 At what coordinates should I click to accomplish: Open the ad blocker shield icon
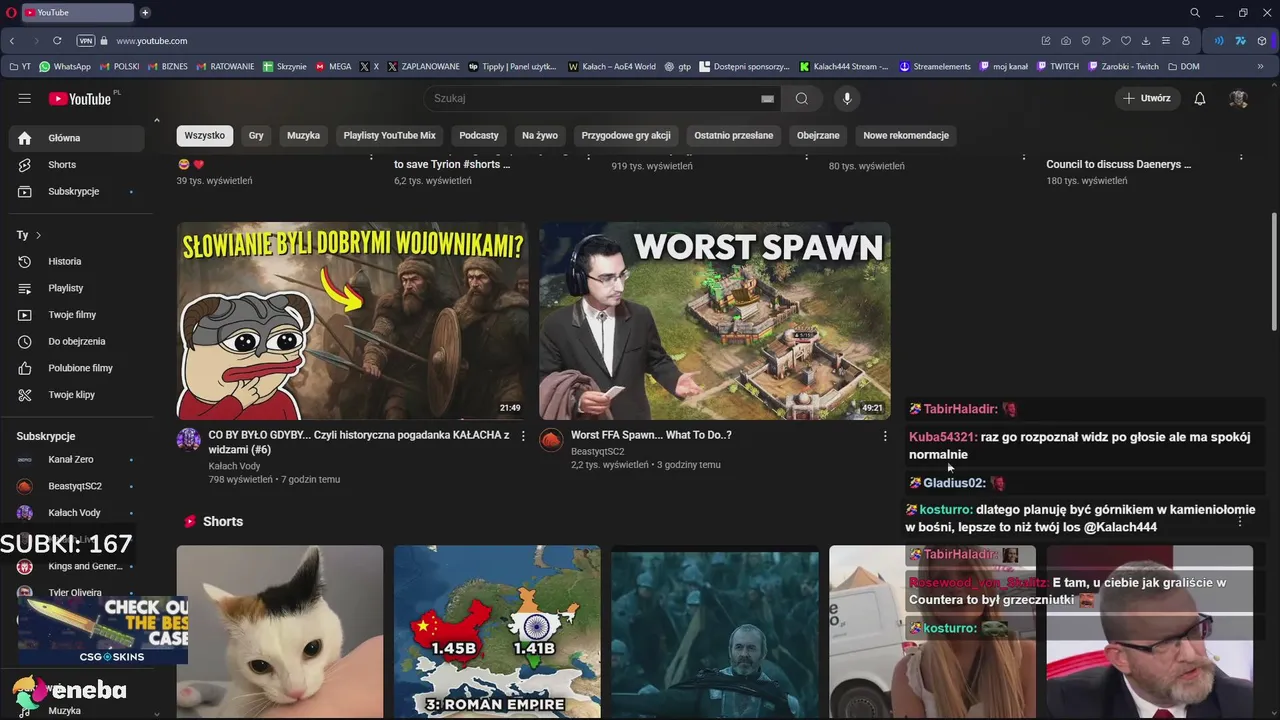(1086, 41)
